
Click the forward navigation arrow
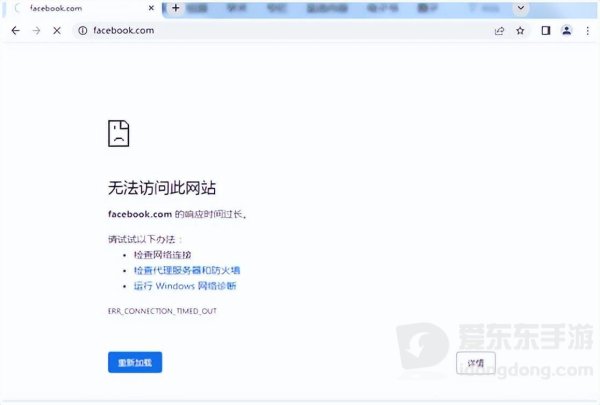(36, 31)
